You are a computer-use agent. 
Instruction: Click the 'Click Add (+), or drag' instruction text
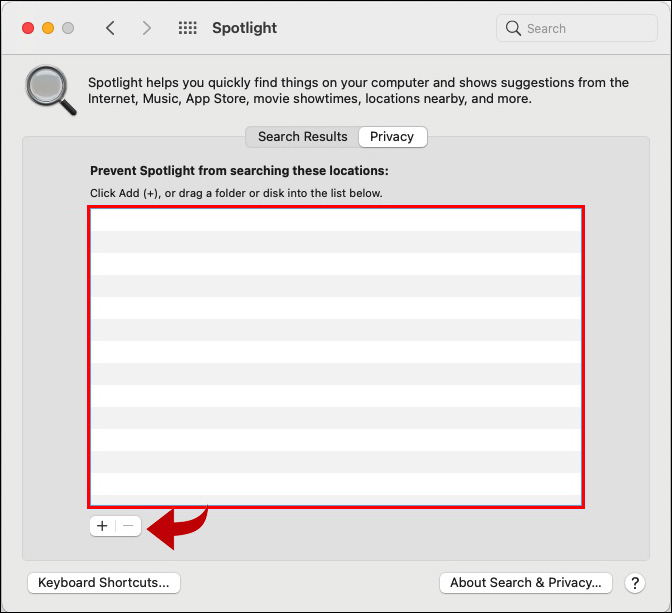pyautogui.click(x=236, y=193)
